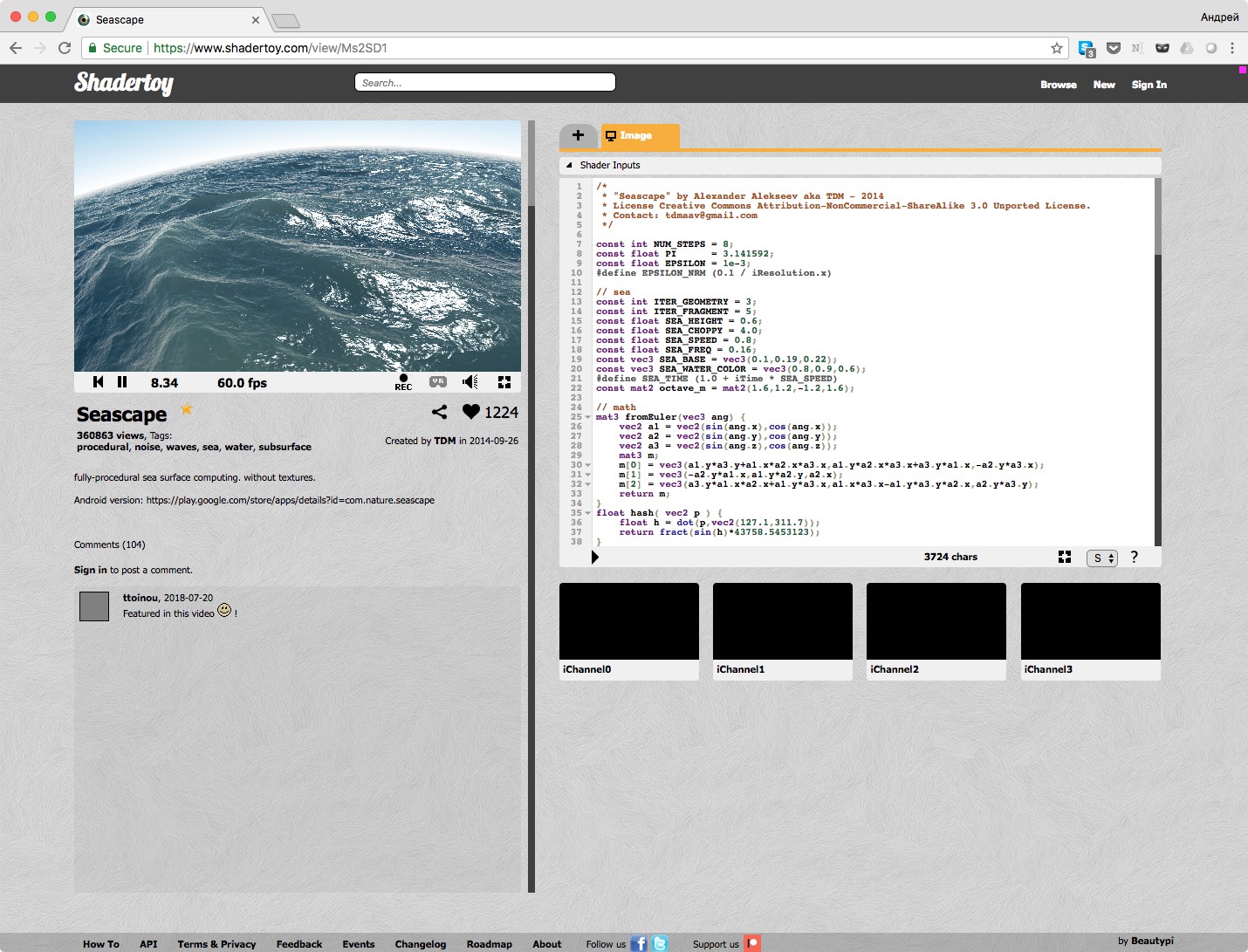This screenshot has width=1248, height=952.
Task: Reset shader time to start
Action: [98, 382]
